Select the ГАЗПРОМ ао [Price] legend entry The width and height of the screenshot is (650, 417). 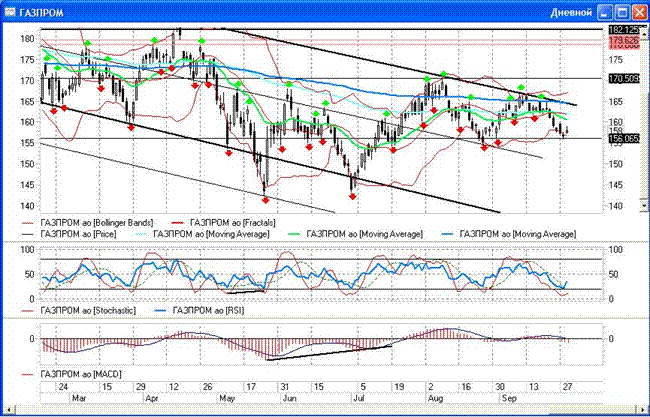pyautogui.click(x=69, y=234)
